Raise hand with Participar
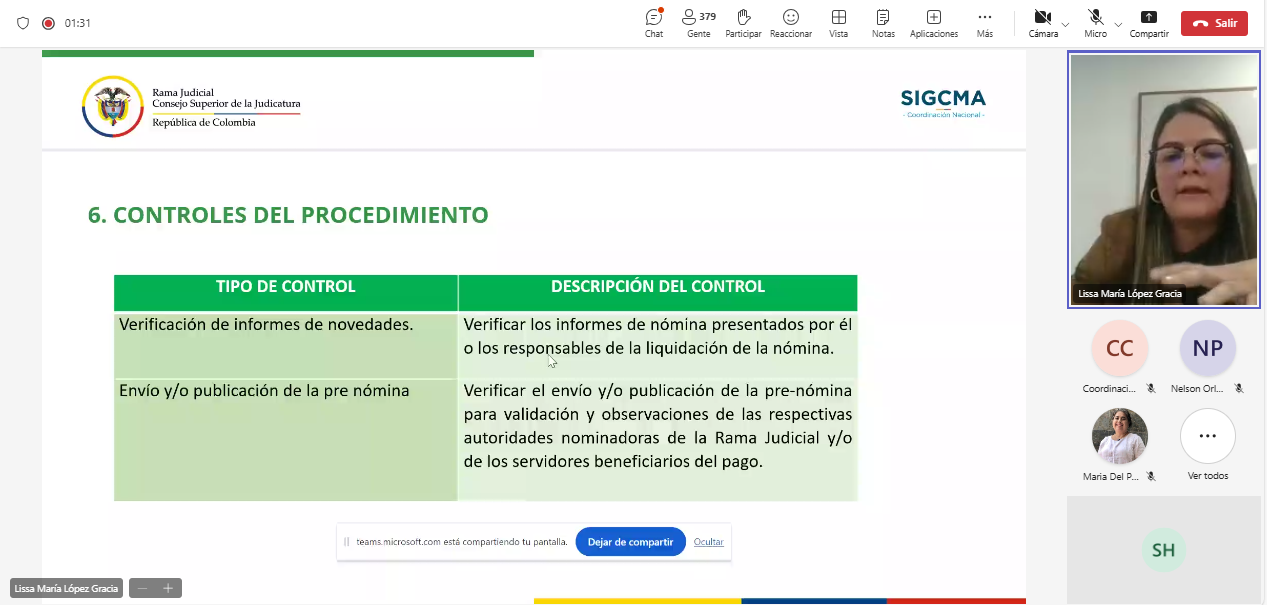 click(x=743, y=23)
